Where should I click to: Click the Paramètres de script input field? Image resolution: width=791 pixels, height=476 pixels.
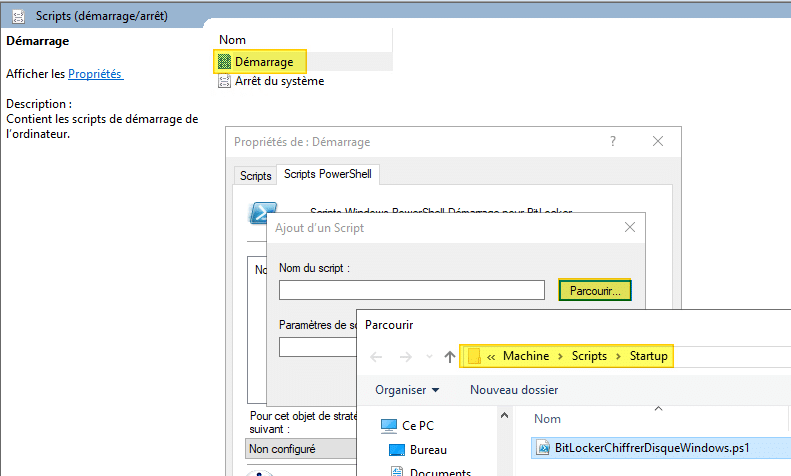pos(318,347)
